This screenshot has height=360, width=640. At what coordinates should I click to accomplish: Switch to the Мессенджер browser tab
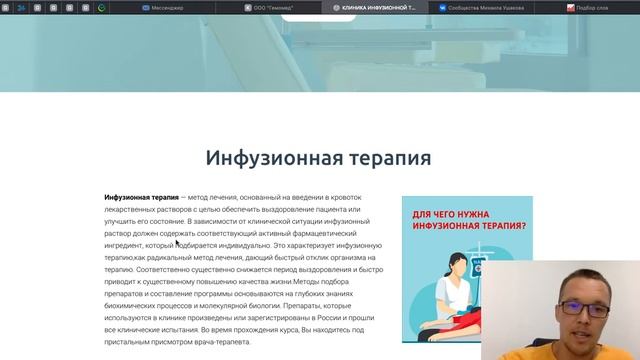162,8
